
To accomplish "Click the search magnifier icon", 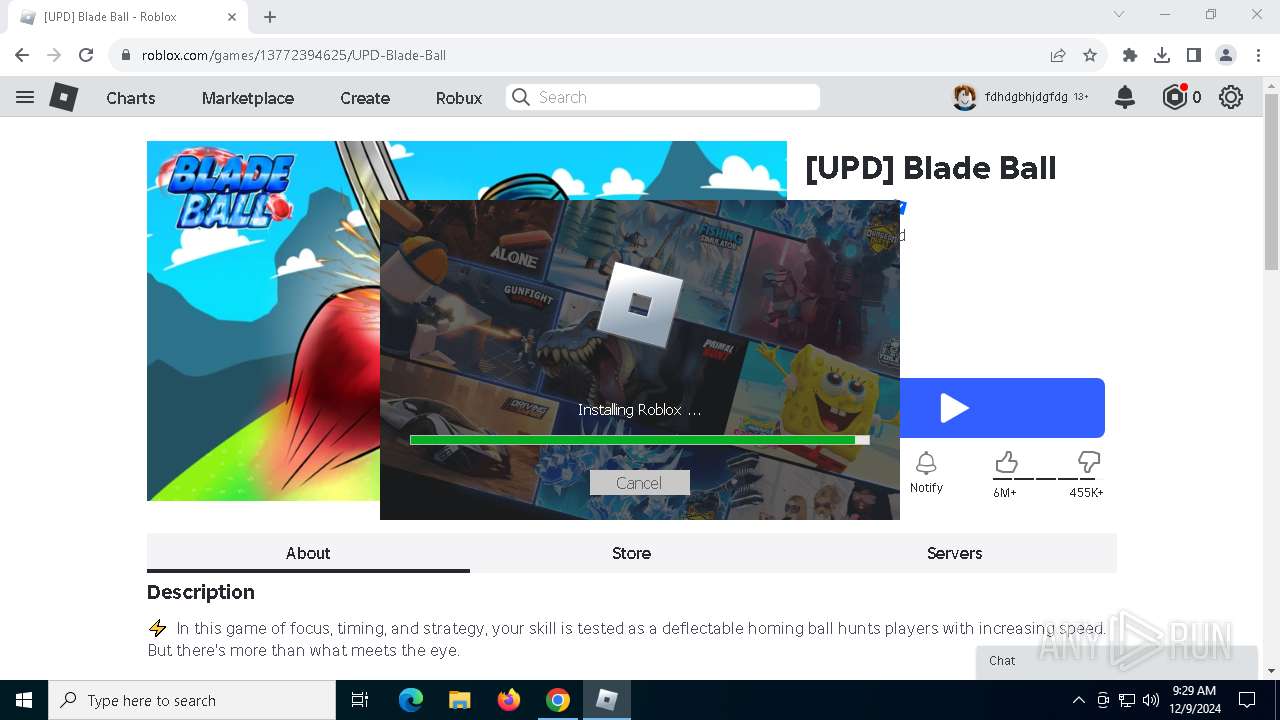I will pyautogui.click(x=520, y=97).
